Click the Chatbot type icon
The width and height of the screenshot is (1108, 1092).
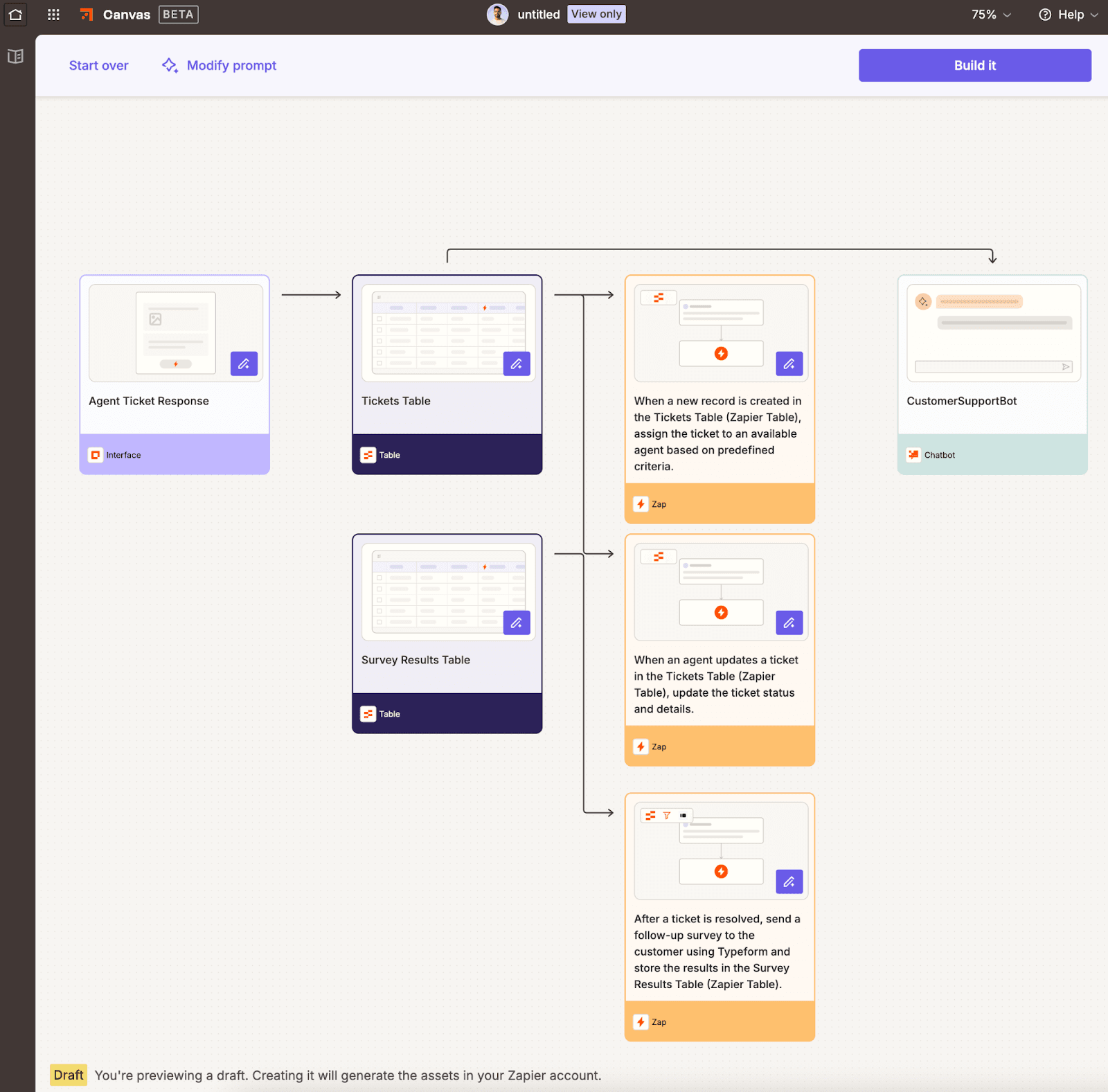[x=914, y=455]
